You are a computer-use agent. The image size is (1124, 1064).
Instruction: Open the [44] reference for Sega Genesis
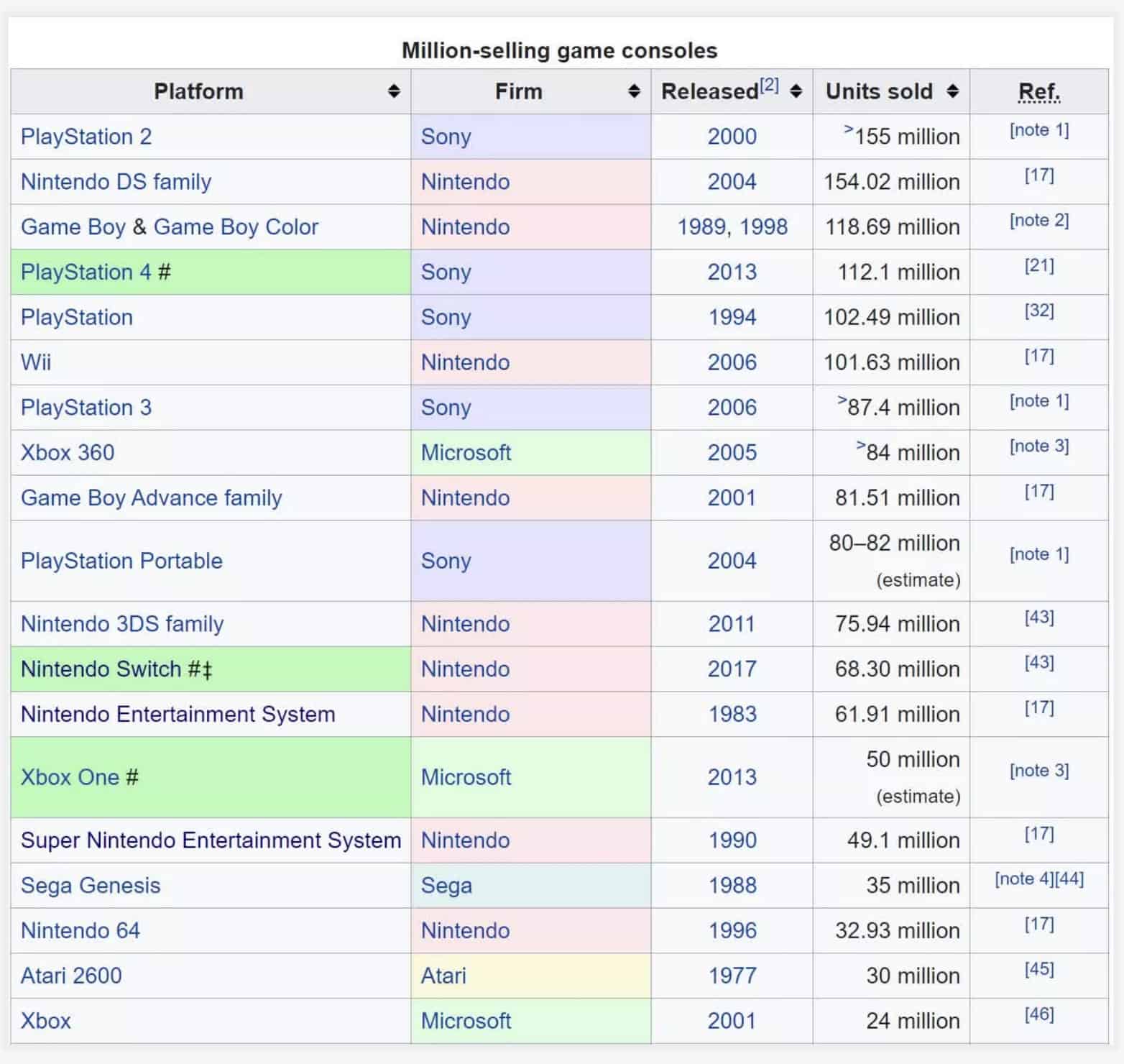[x=1070, y=879]
